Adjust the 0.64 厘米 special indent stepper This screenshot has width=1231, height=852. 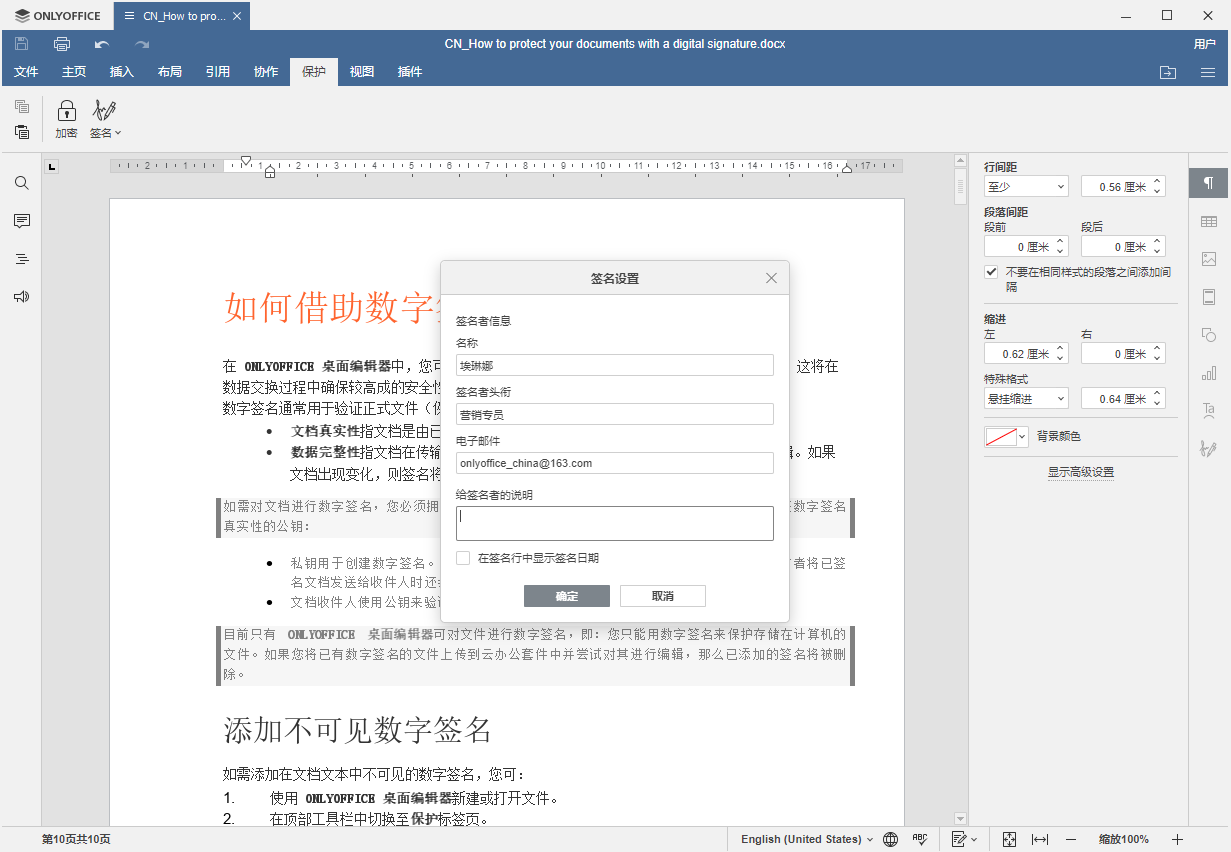coord(1158,399)
